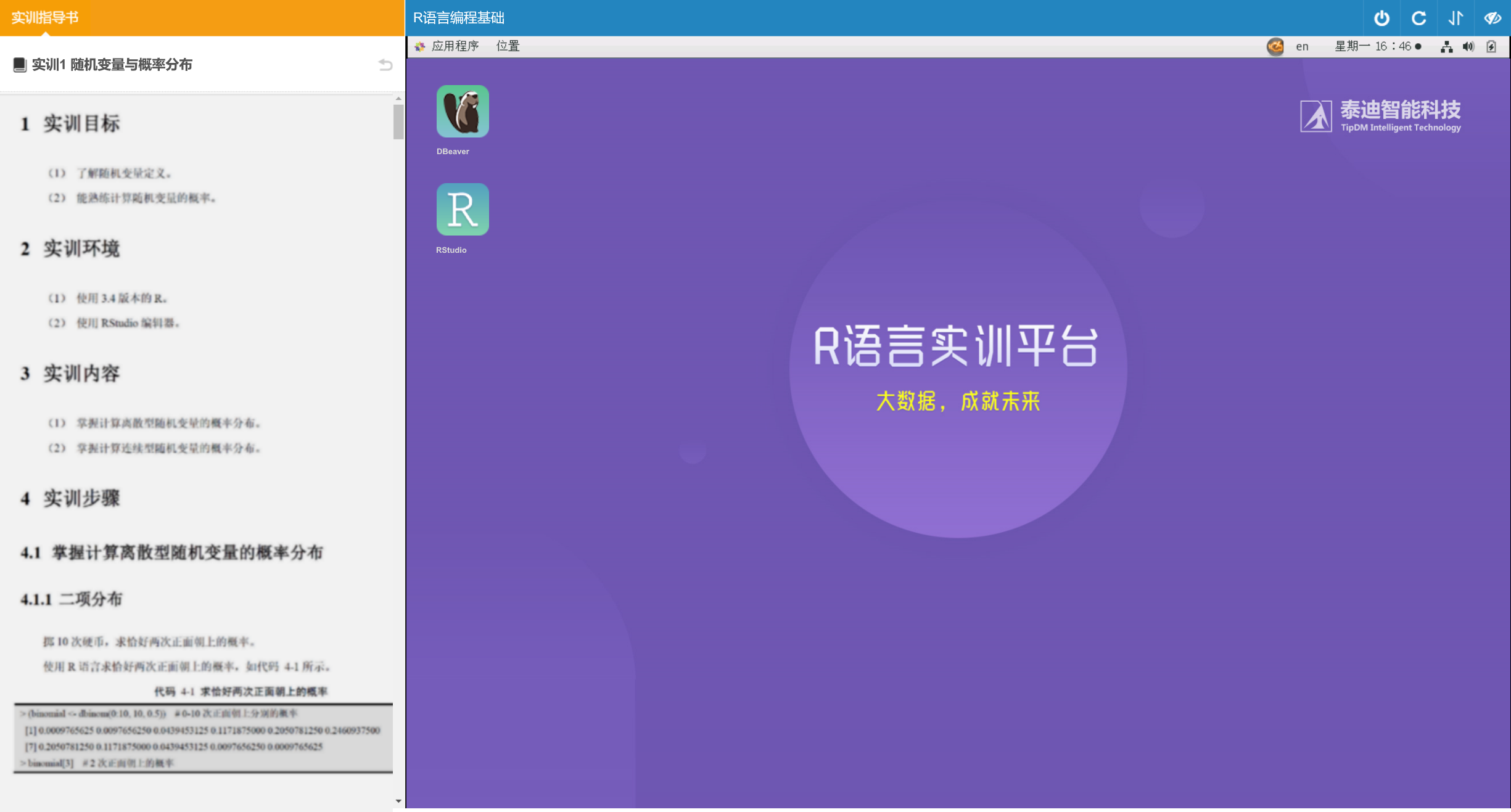Click the text 了解随机变量定义
Viewport: 1511px width, 812px height.
124,173
